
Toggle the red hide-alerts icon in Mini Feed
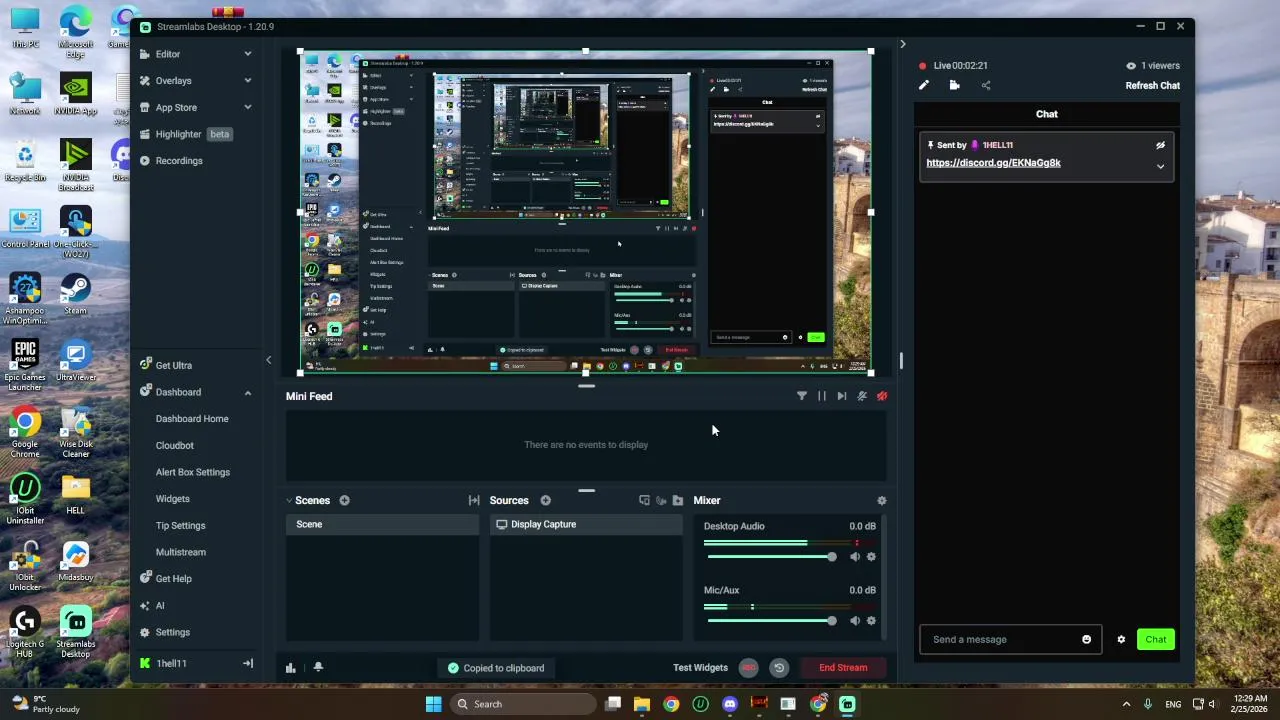pos(882,396)
